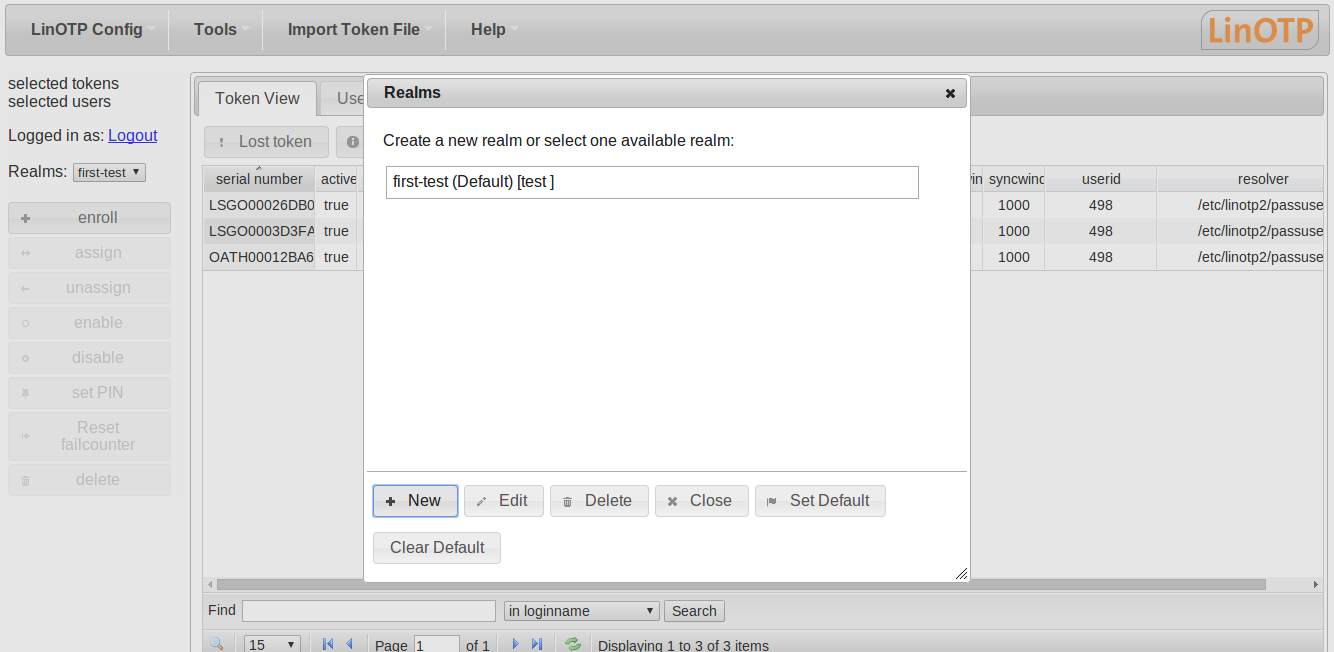Open the Realms first-test dropdown
Viewport: 1334px width, 652px height.
point(110,172)
